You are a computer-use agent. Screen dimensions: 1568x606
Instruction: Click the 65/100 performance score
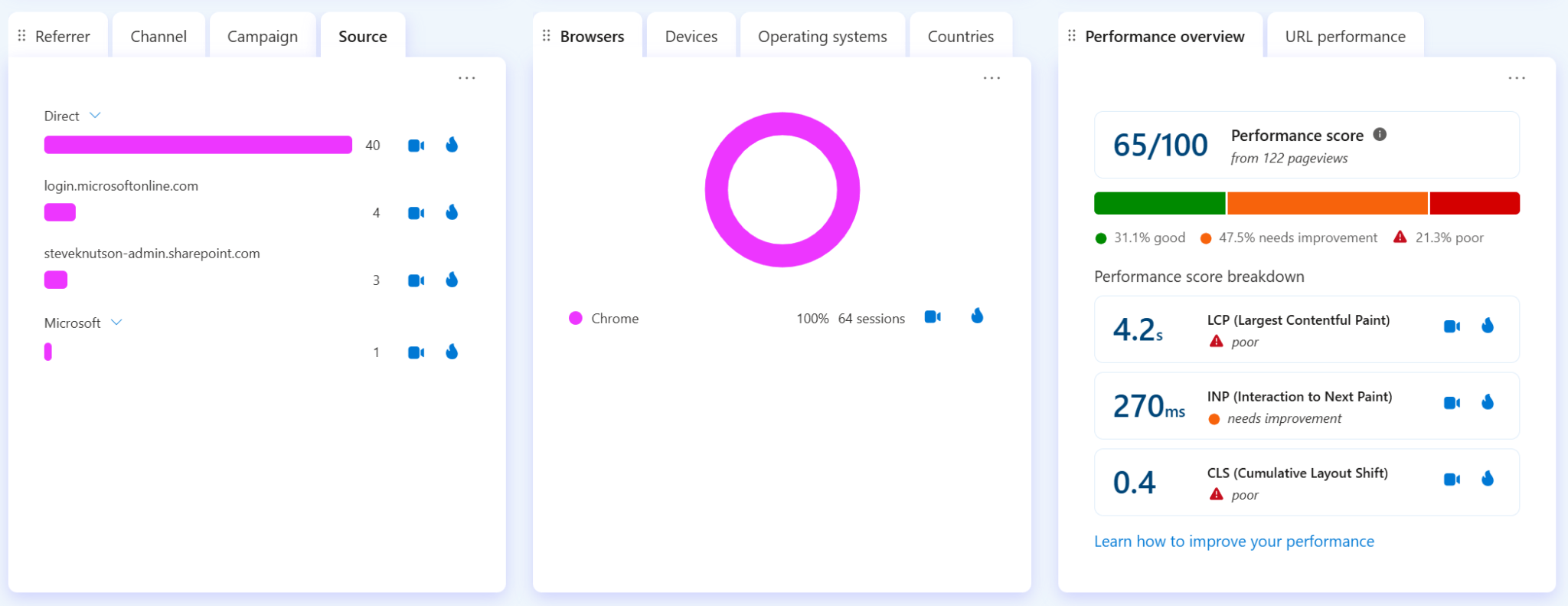point(1160,145)
